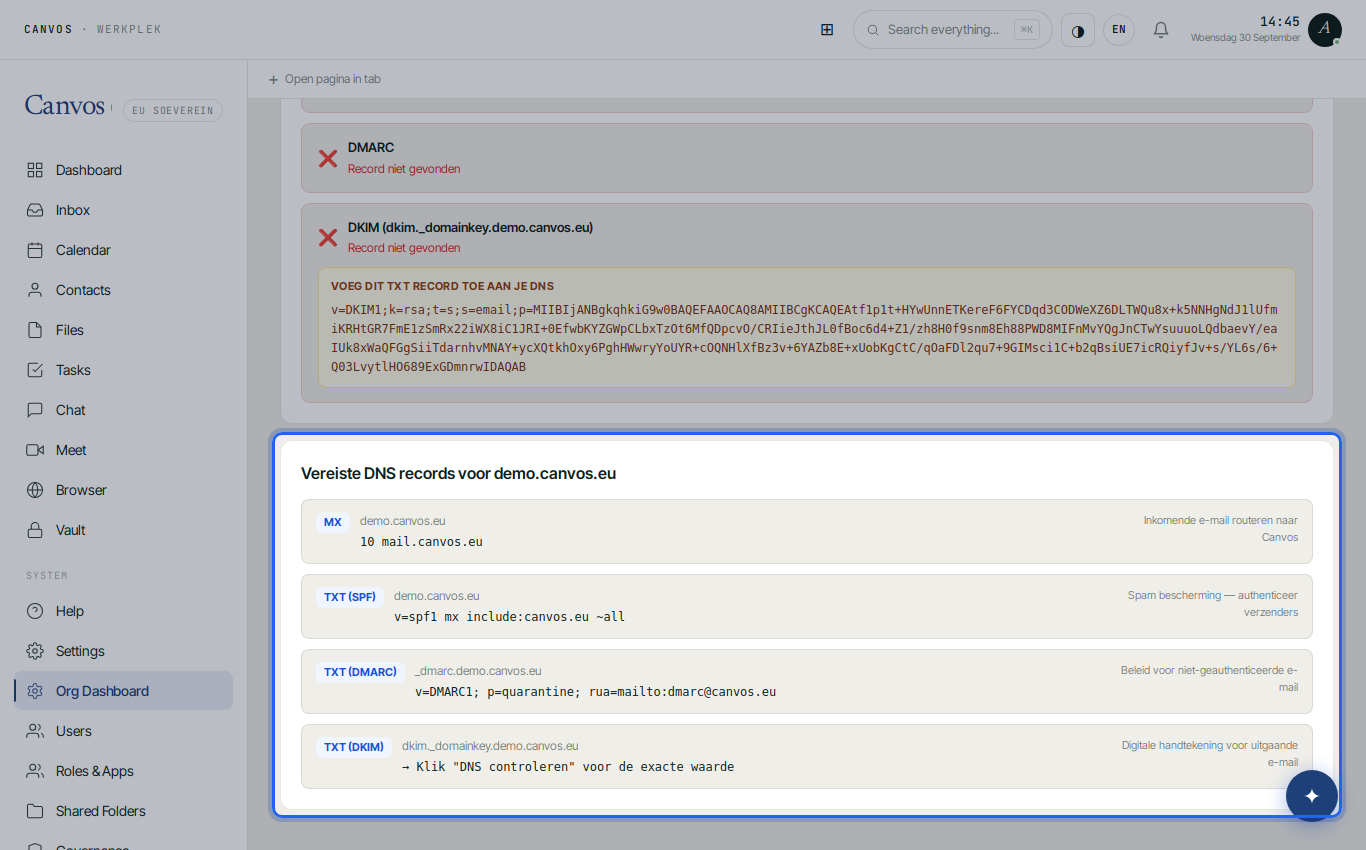Click the Vault padlock icon

point(35,530)
